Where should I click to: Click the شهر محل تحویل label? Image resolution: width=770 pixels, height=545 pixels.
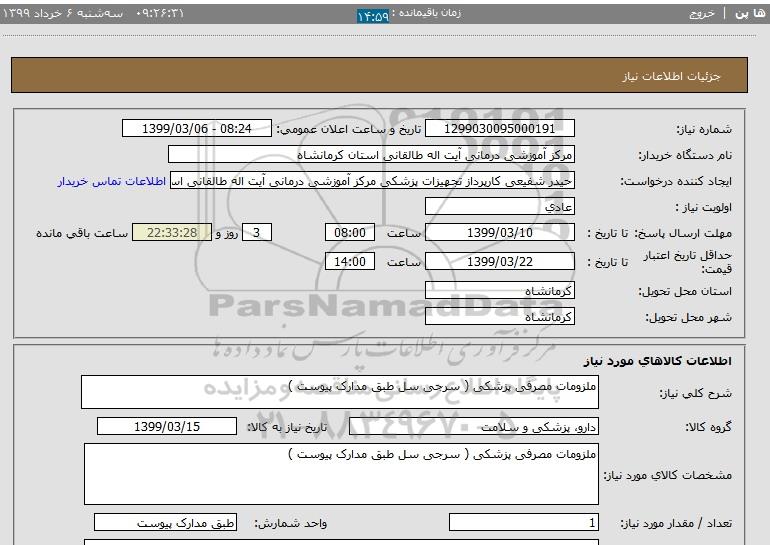pyautogui.click(x=688, y=317)
